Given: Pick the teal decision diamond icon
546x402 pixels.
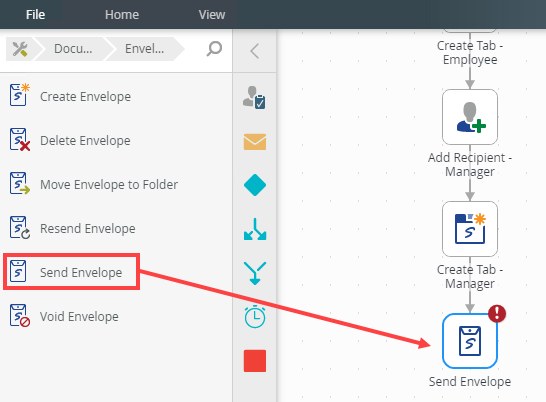Looking at the screenshot, I should click(x=255, y=185).
